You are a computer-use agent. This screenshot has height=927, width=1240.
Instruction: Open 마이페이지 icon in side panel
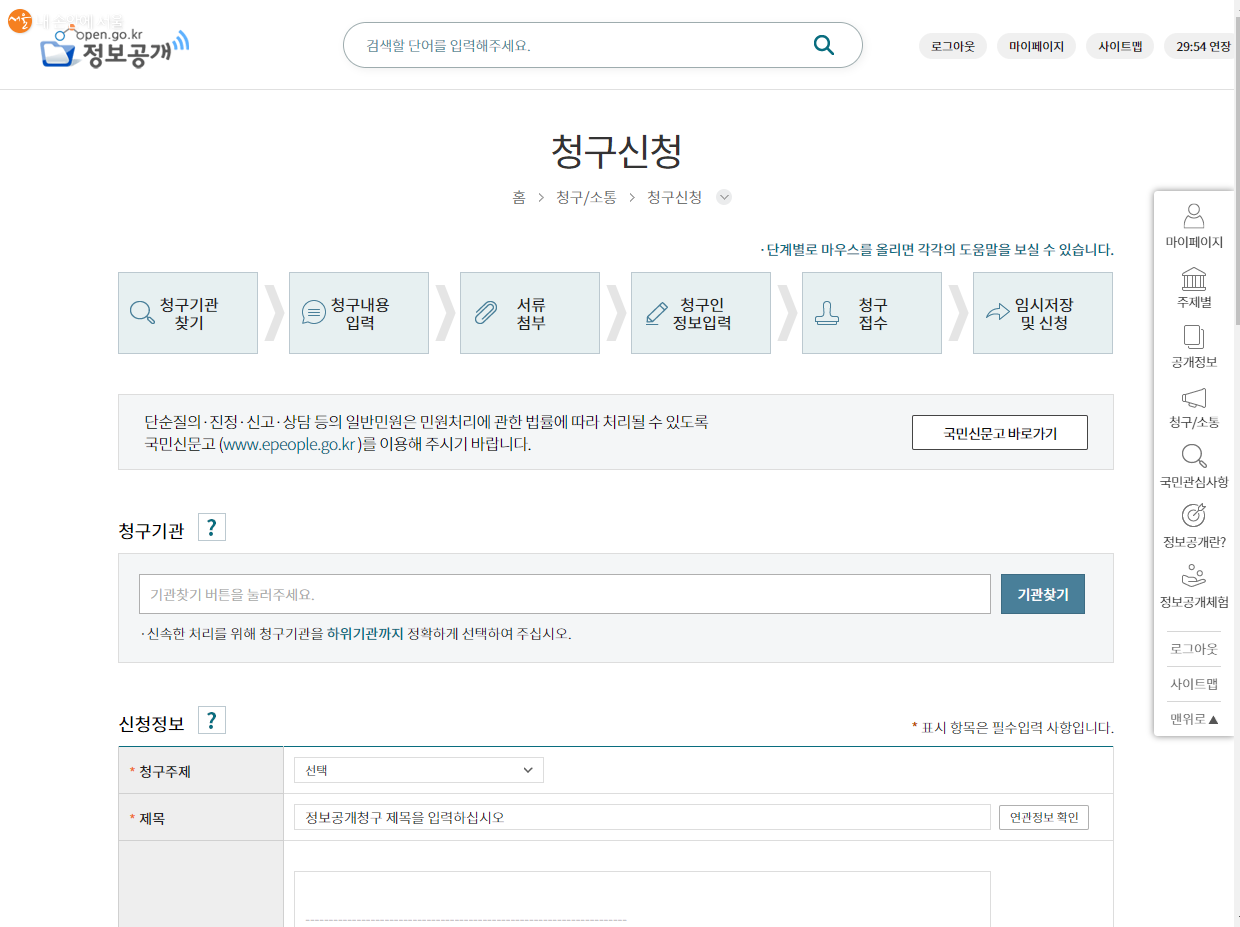(1193, 217)
